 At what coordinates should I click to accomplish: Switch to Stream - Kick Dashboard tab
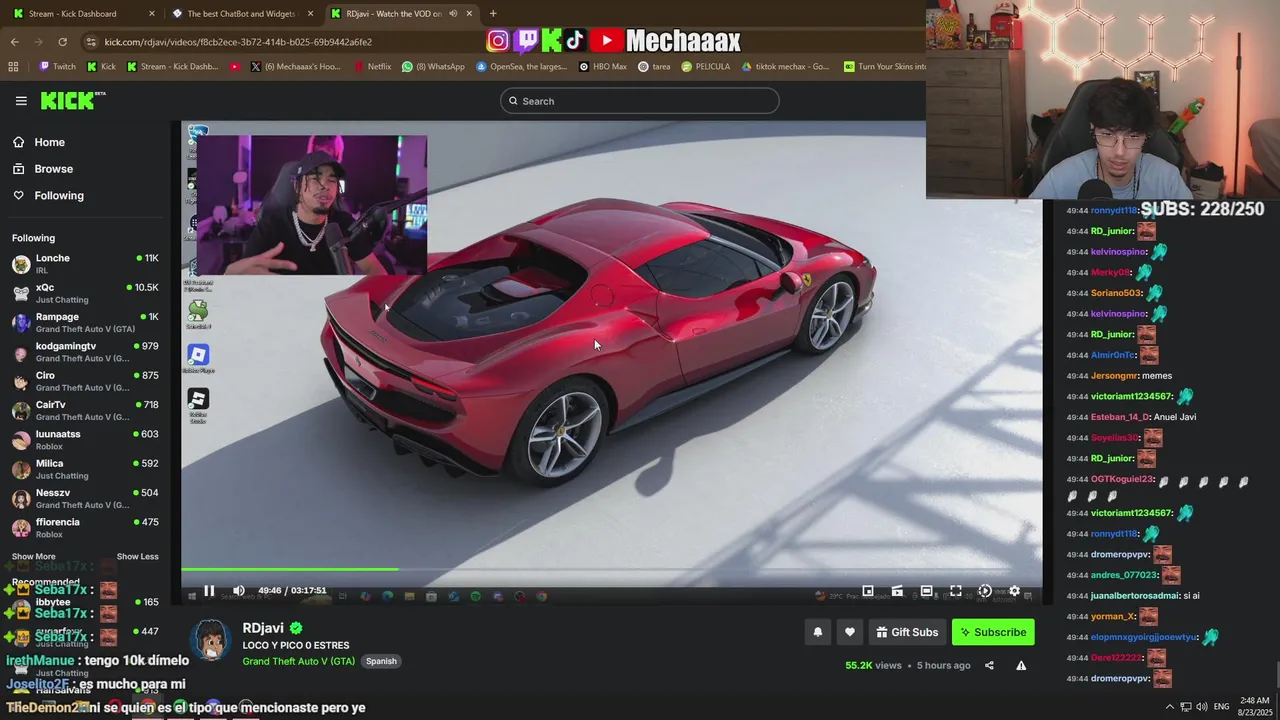[84, 14]
